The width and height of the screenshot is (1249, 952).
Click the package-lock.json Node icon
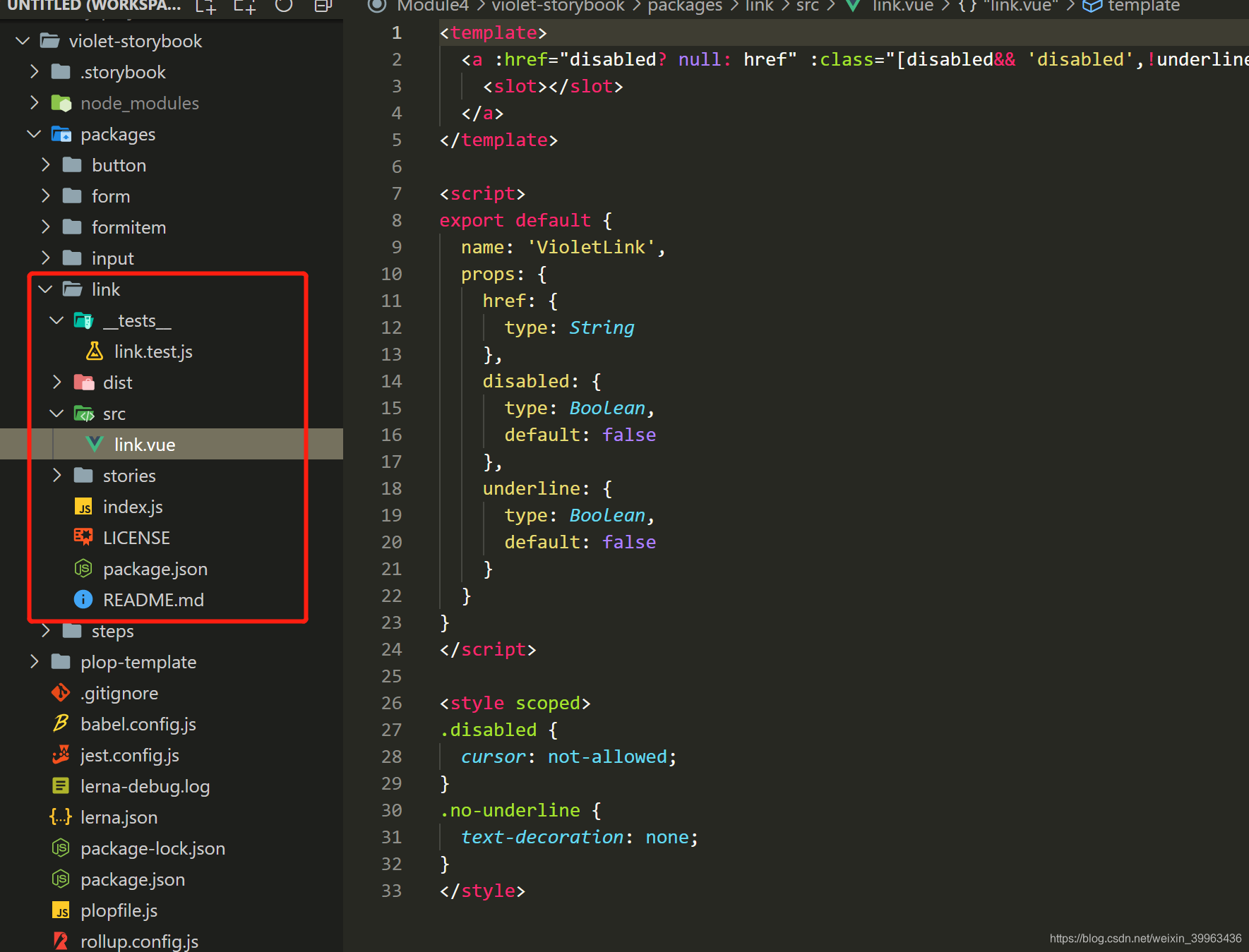(61, 848)
